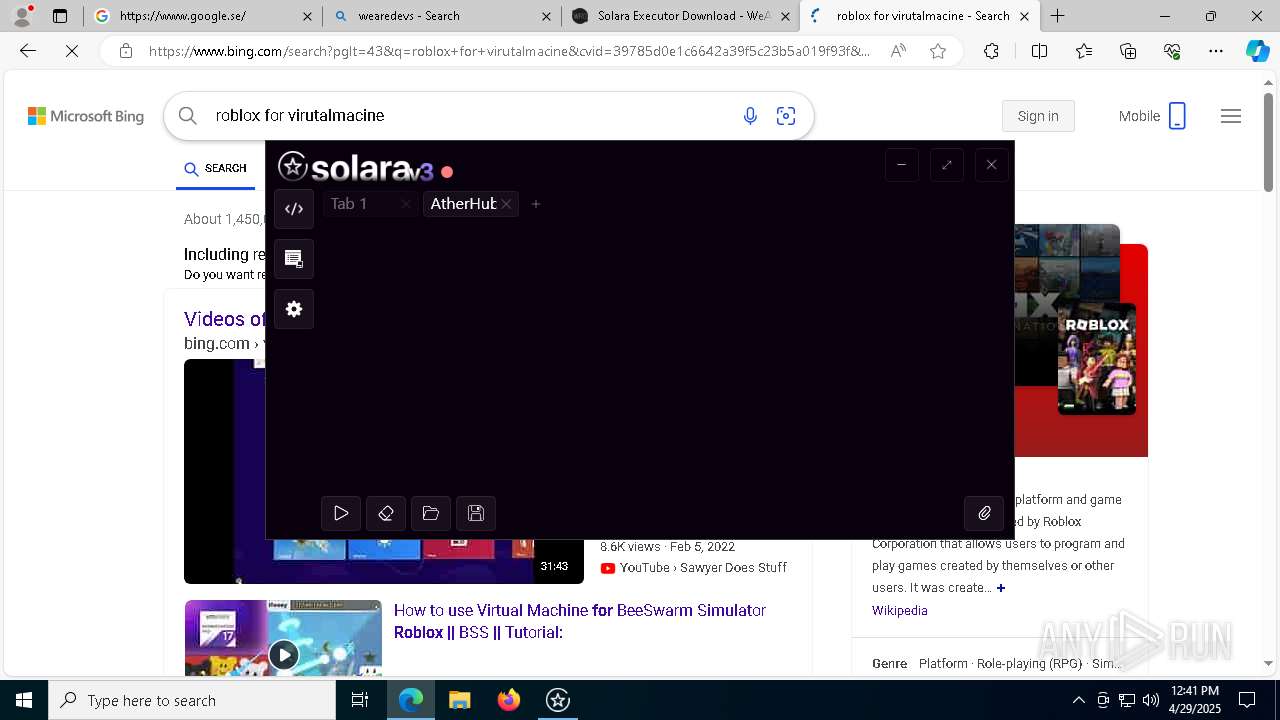Screen dimensions: 1280x720
Task: Open the Wikipedia link for Roblox
Action: coord(899,611)
